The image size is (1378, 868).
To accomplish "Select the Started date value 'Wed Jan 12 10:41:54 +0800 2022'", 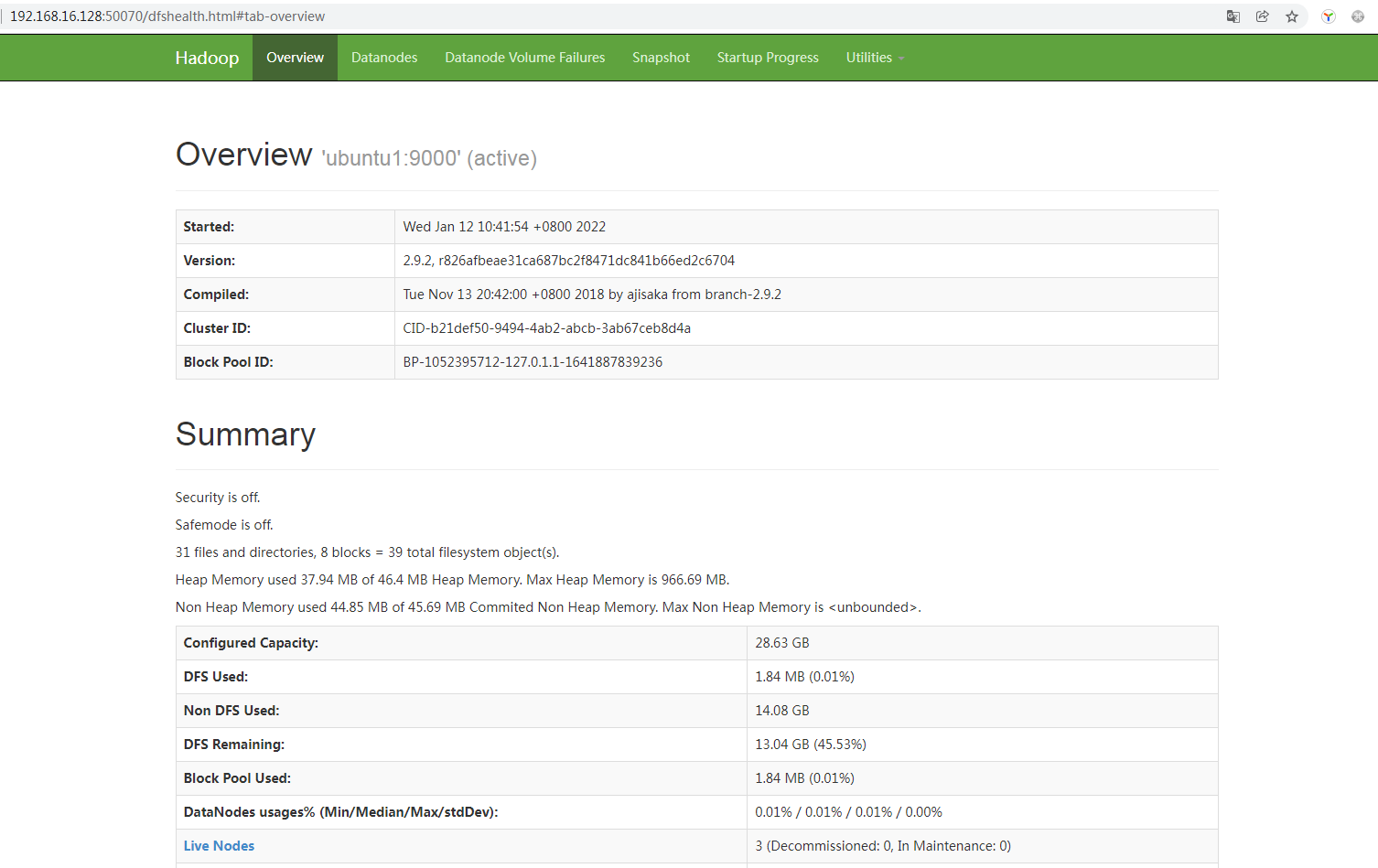I will click(504, 227).
